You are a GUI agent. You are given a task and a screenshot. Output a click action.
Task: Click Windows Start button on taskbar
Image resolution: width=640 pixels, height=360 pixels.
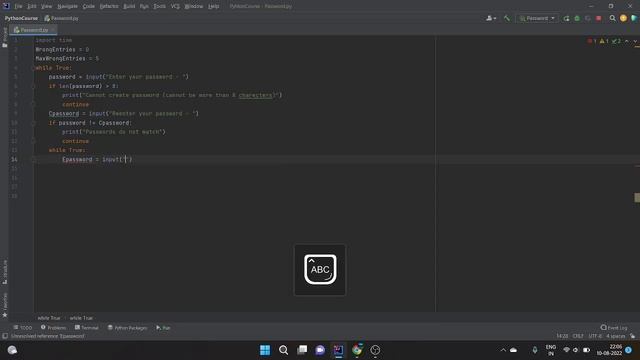[x=265, y=350]
